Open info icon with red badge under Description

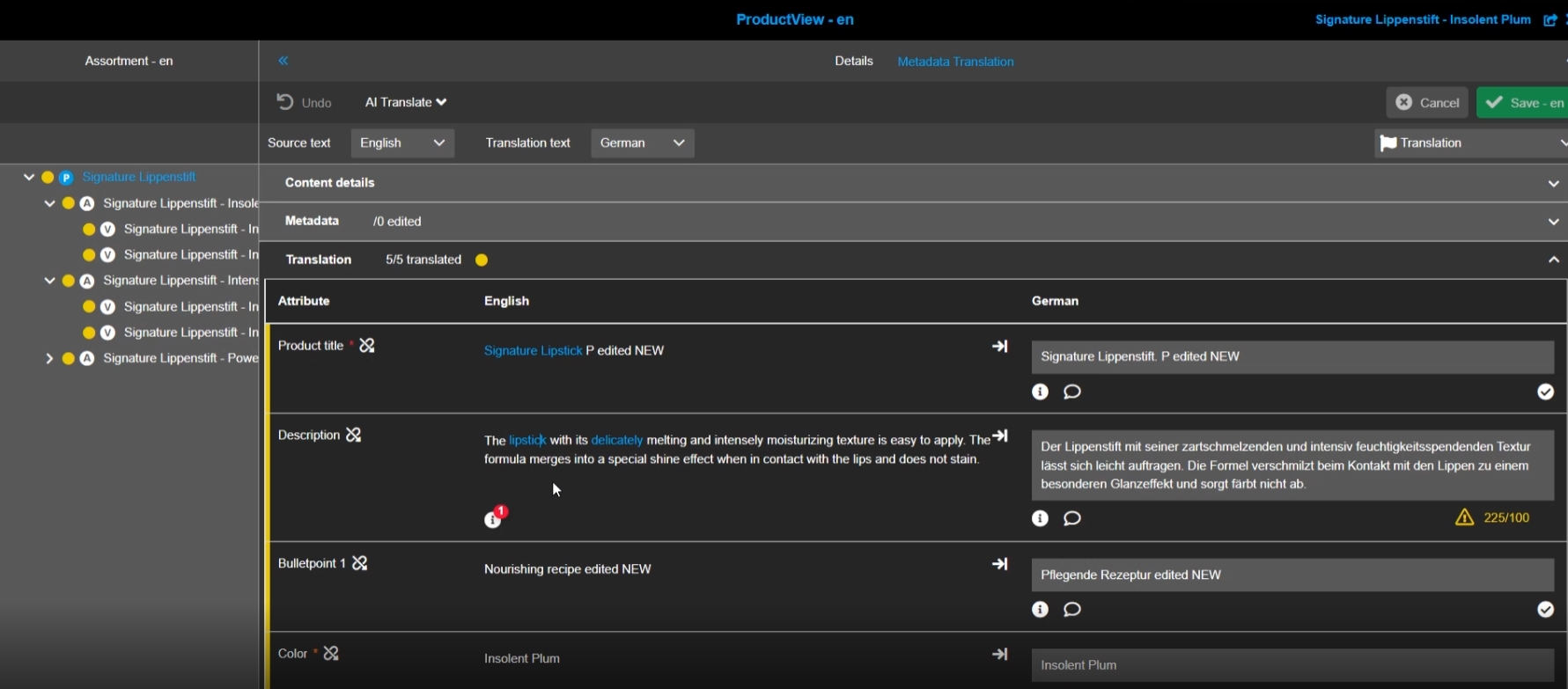tap(494, 519)
